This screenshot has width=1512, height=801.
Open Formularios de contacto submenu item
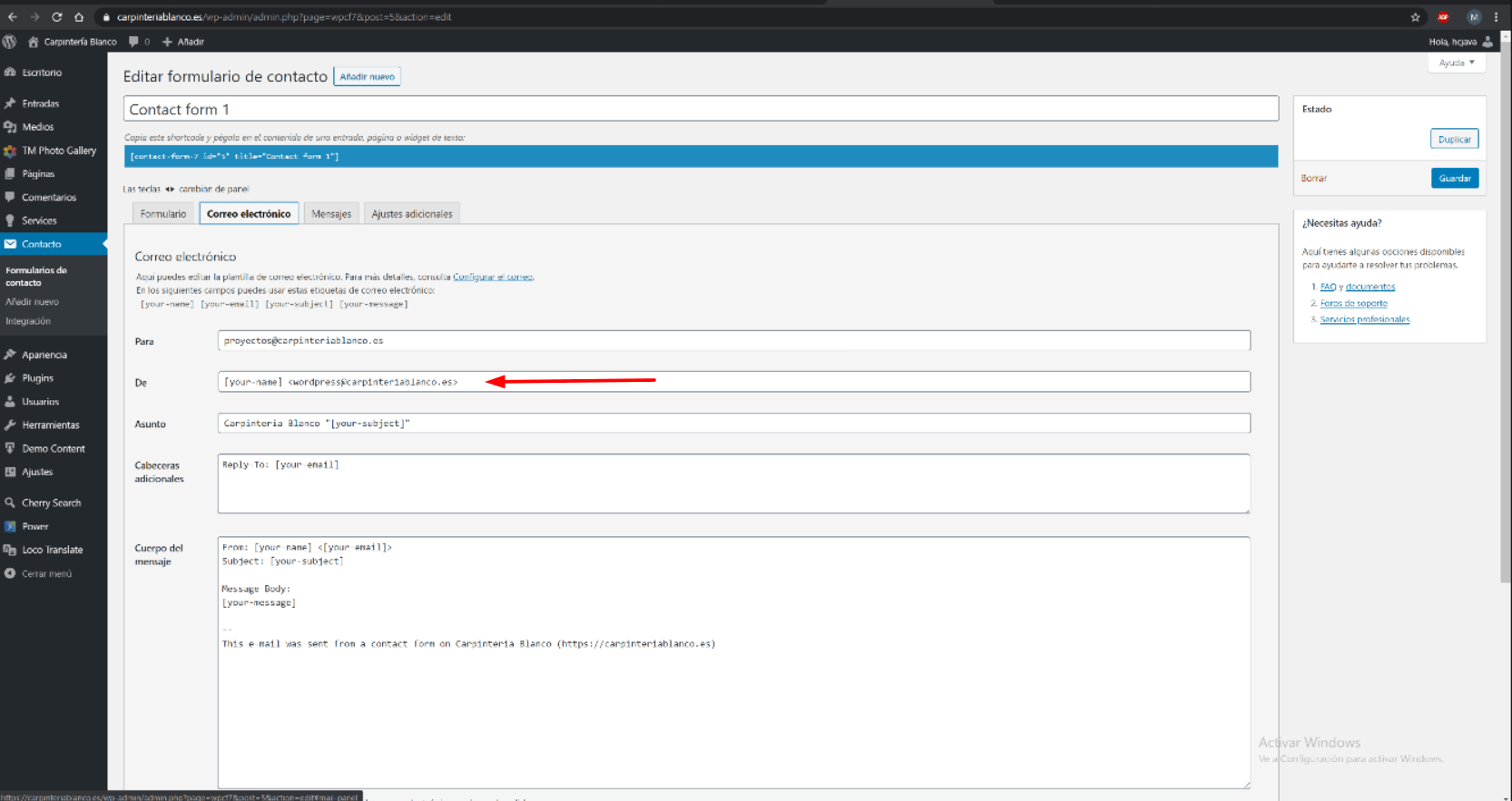36,277
